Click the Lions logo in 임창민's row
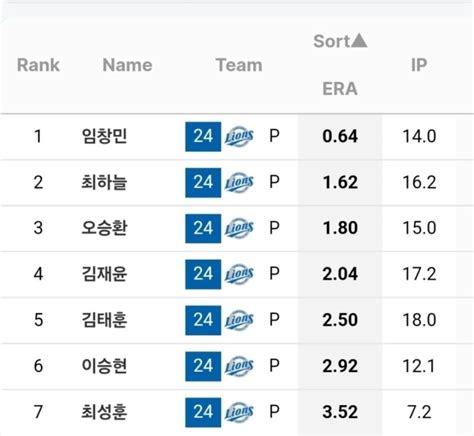Image resolution: width=474 pixels, height=436 pixels. (x=239, y=136)
